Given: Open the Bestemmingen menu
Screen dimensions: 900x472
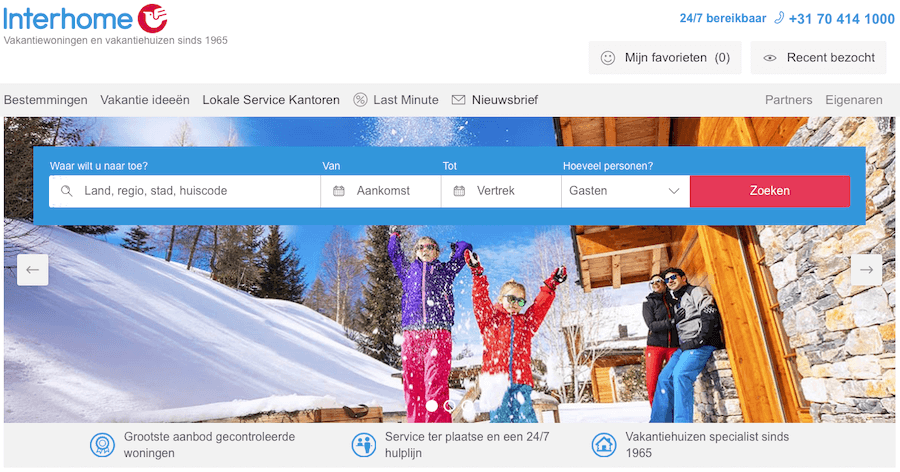Looking at the screenshot, I should click(46, 100).
